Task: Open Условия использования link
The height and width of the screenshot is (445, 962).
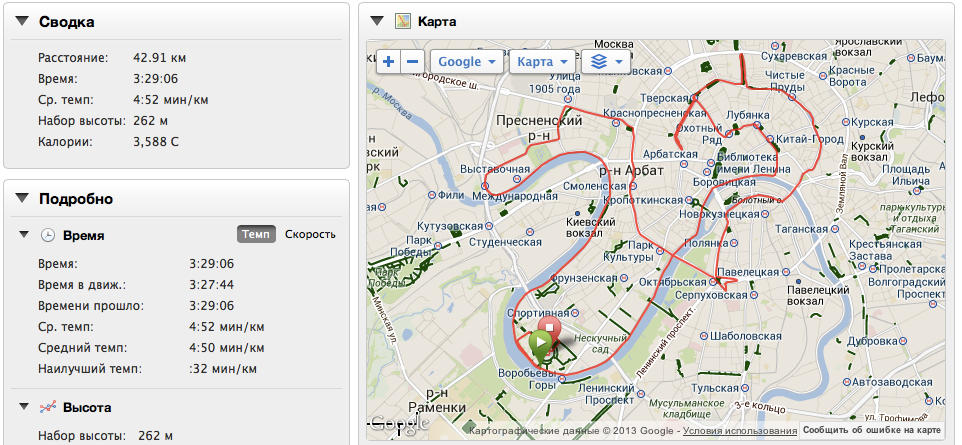Action: click(x=740, y=430)
